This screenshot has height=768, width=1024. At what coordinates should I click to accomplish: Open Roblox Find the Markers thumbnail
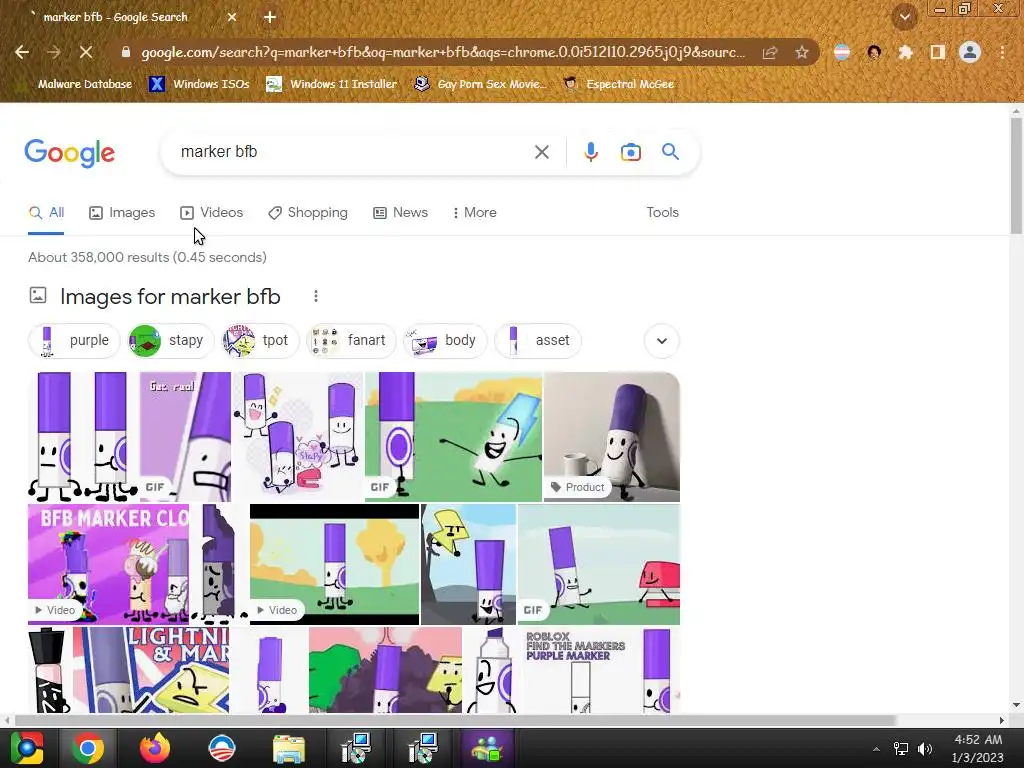600,670
